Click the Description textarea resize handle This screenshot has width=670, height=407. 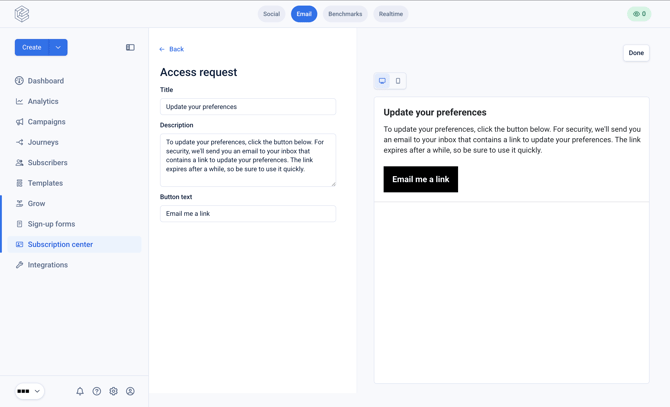(x=333, y=184)
